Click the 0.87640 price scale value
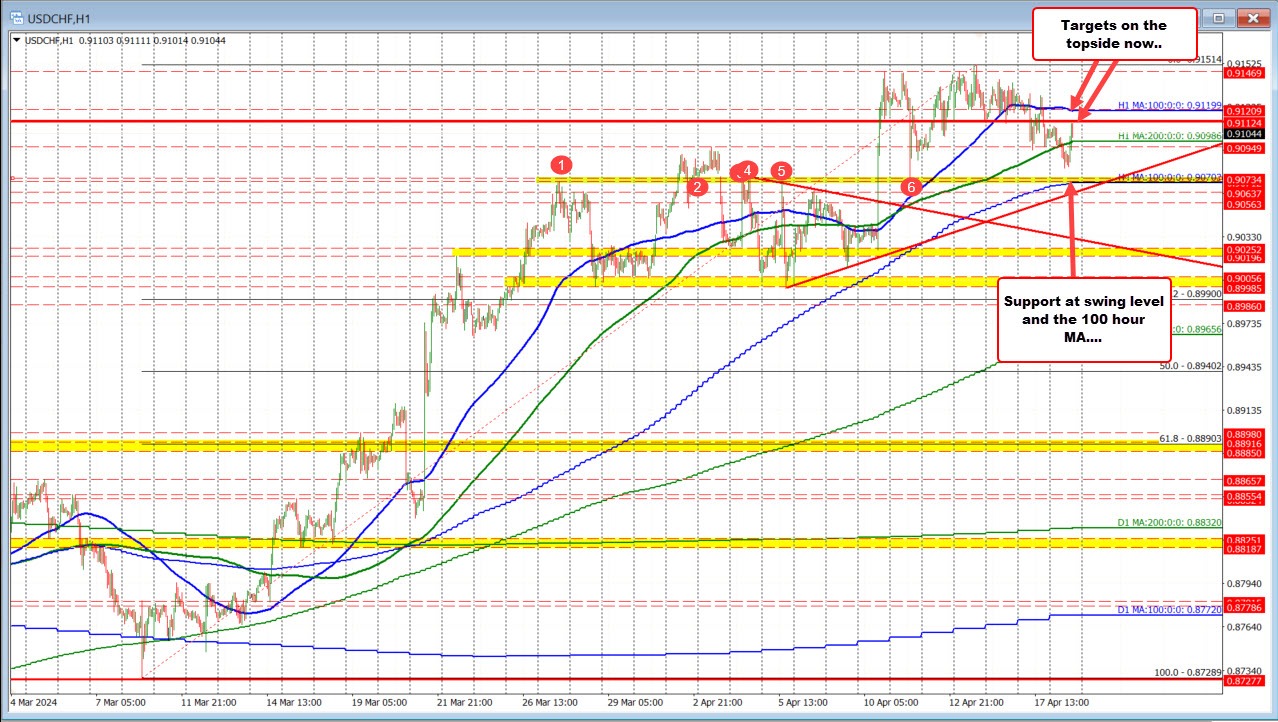The image size is (1278, 722). [1242, 627]
